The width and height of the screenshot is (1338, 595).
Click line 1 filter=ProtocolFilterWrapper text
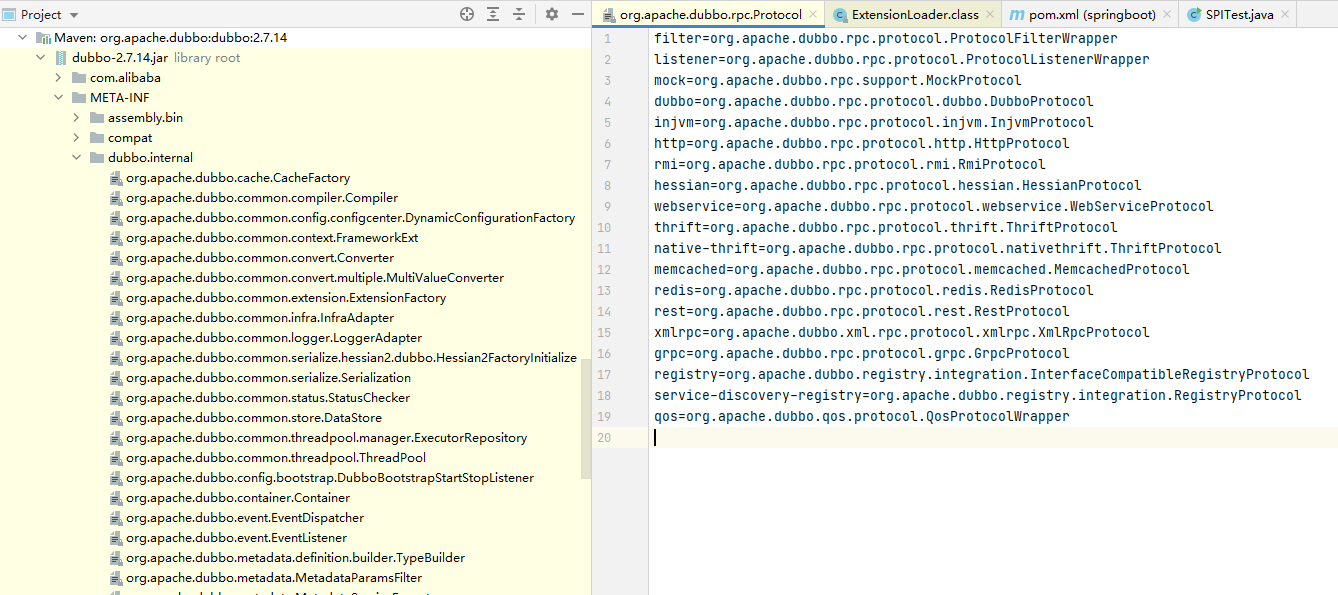886,38
